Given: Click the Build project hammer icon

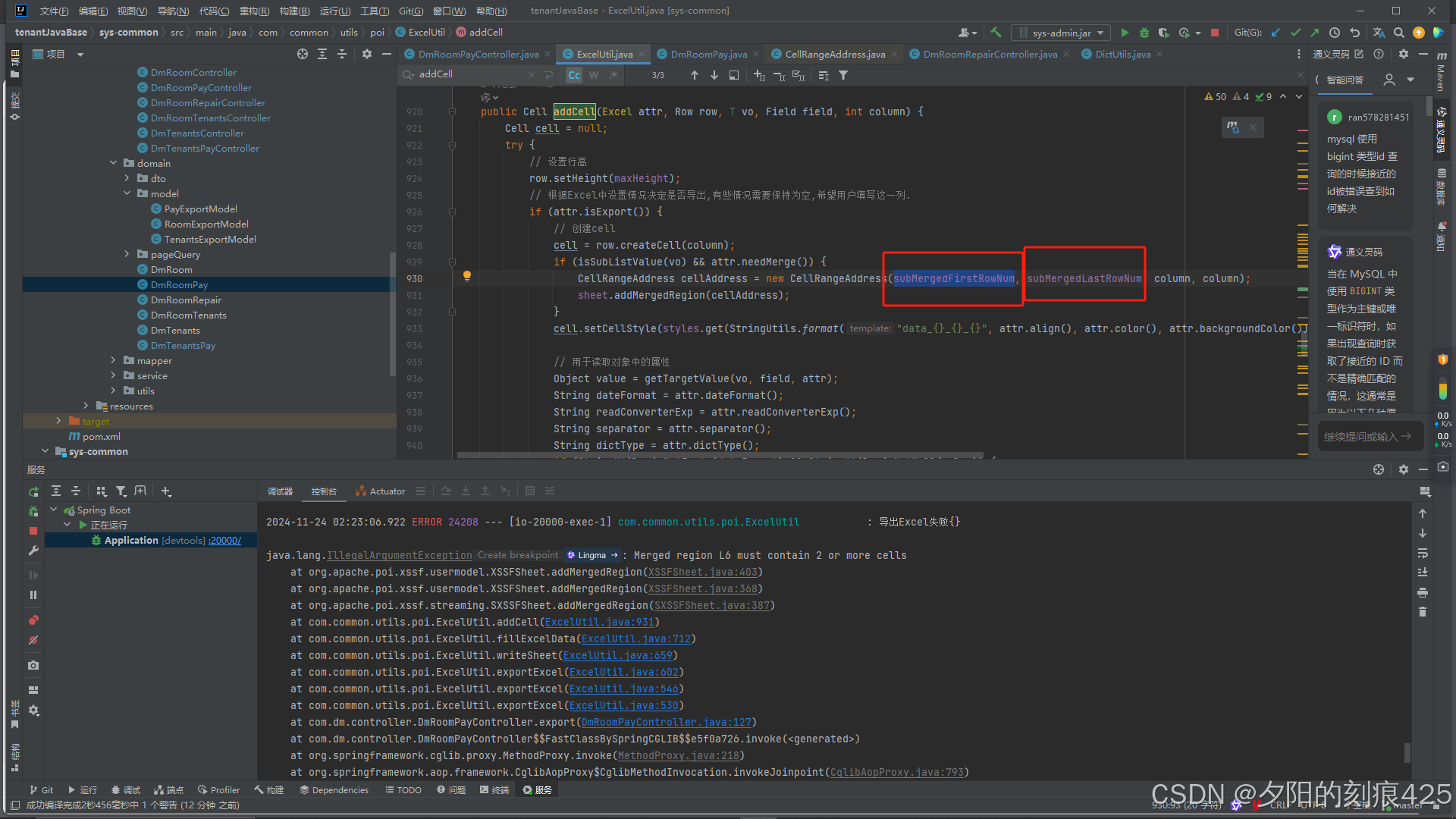Looking at the screenshot, I should [x=996, y=33].
